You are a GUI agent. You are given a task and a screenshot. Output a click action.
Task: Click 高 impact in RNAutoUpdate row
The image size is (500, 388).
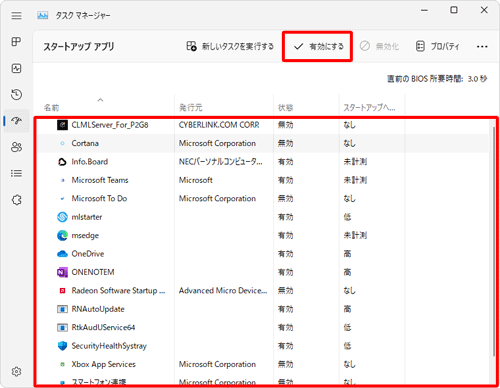[347, 309]
